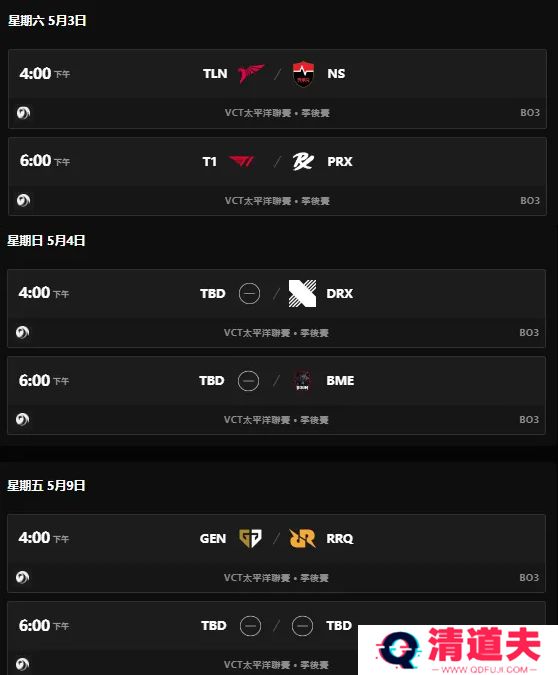
Task: Click VCT Pacific league icon under TLN match
Action: [23, 113]
